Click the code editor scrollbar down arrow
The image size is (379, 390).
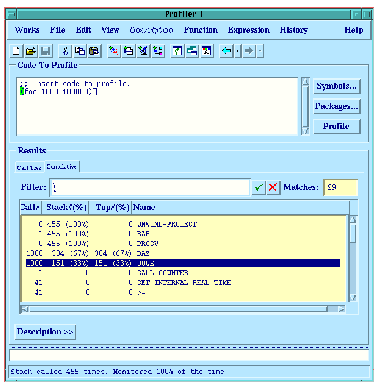(x=305, y=131)
